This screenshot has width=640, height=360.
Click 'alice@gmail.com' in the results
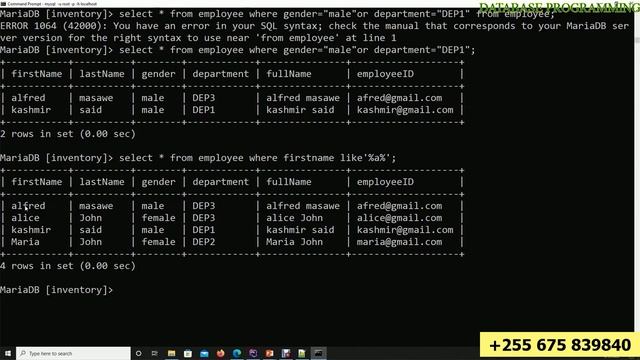pos(399,218)
